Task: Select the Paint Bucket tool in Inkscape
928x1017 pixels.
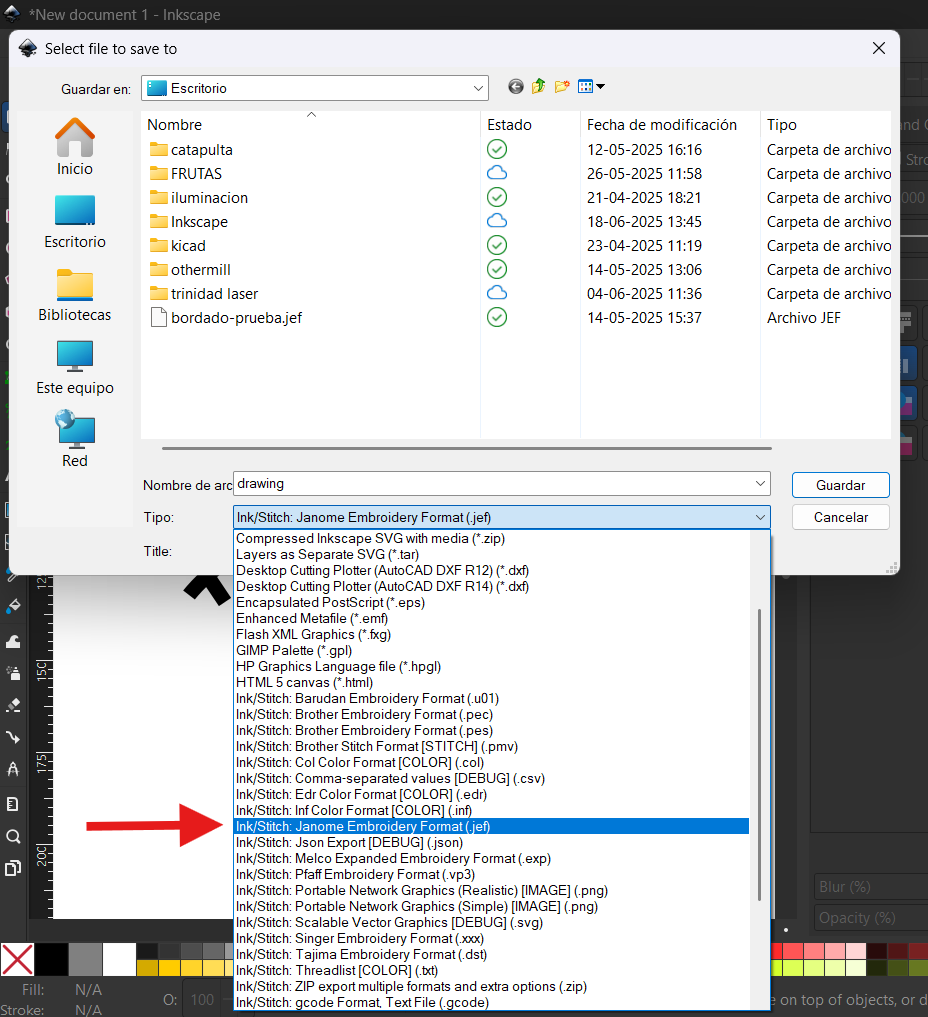Action: (x=13, y=606)
